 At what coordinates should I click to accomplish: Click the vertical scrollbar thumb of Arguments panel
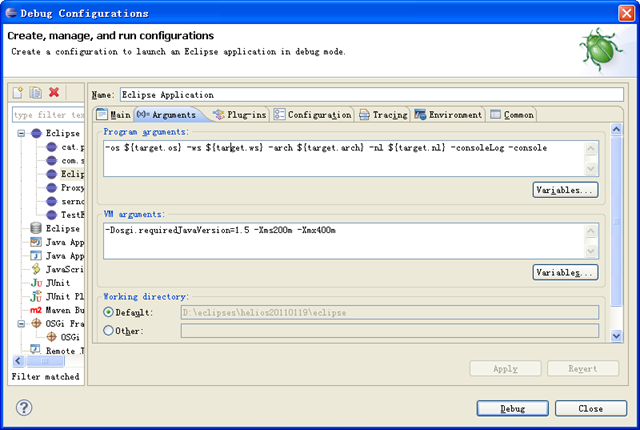point(616,221)
